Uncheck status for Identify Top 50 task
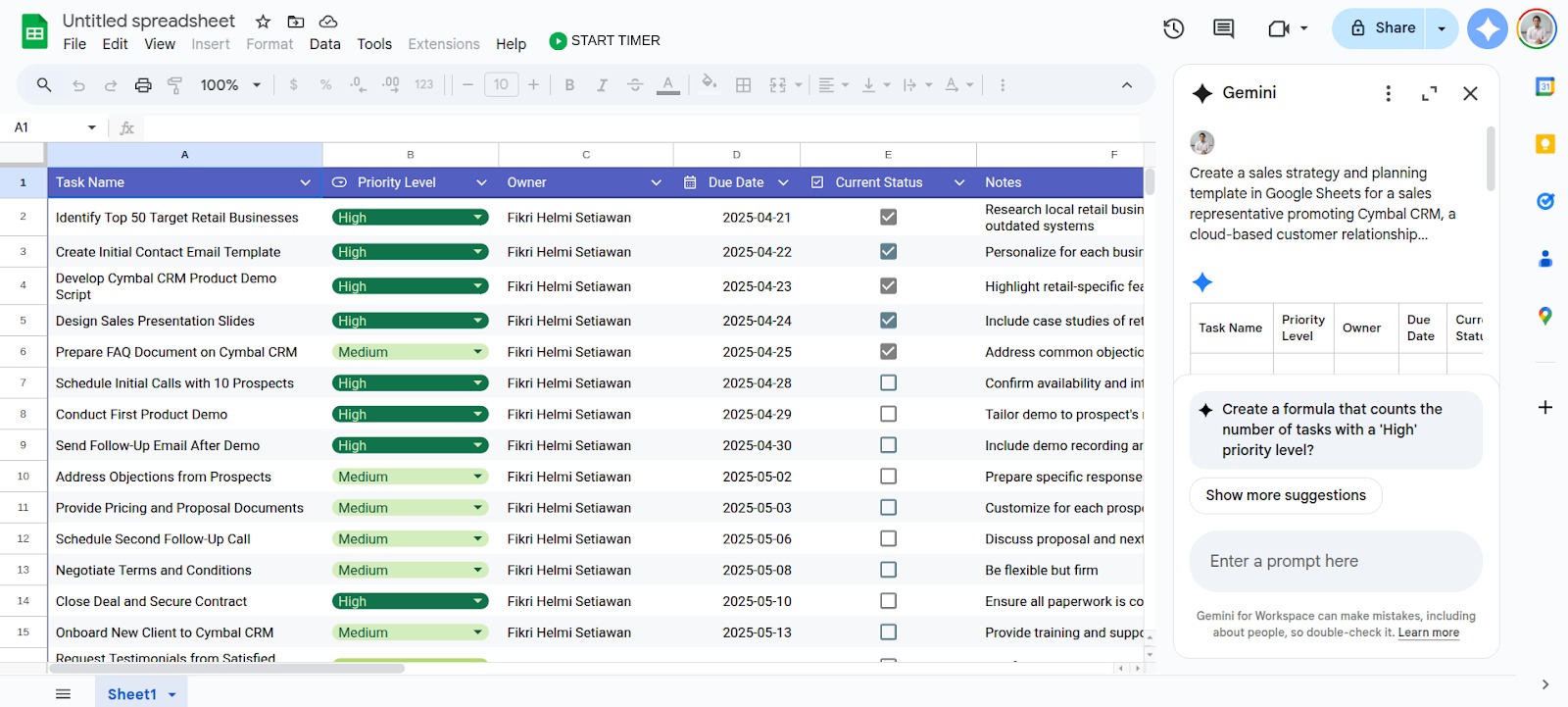 point(888,217)
